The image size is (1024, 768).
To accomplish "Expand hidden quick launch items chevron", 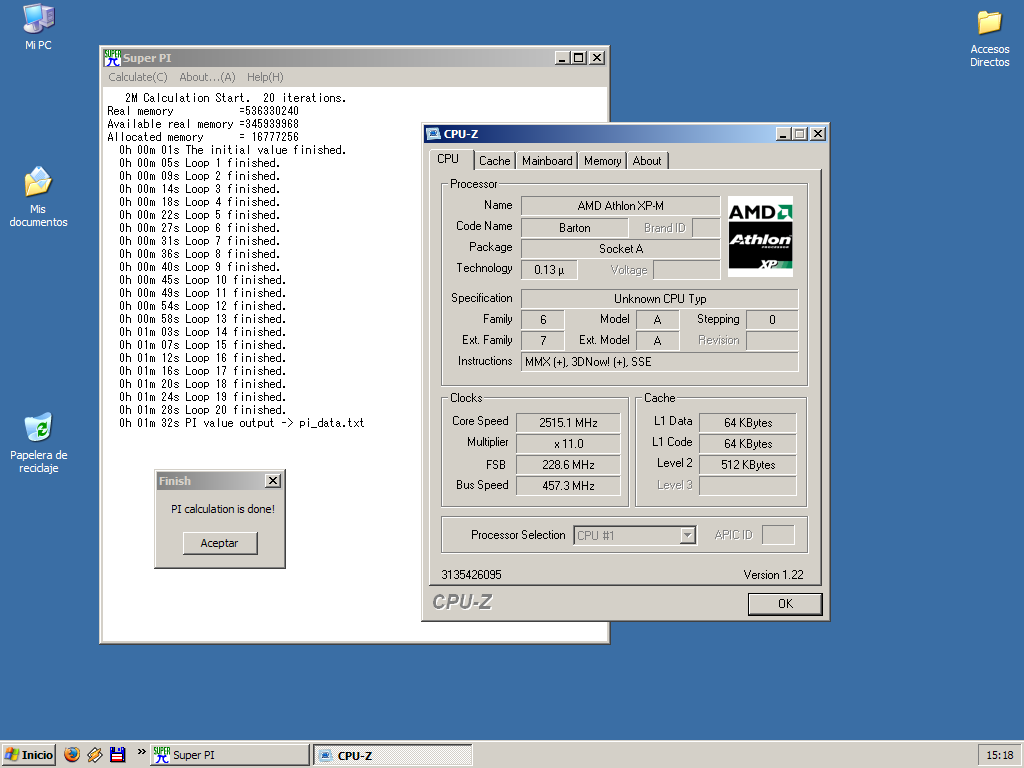I will tap(141, 751).
